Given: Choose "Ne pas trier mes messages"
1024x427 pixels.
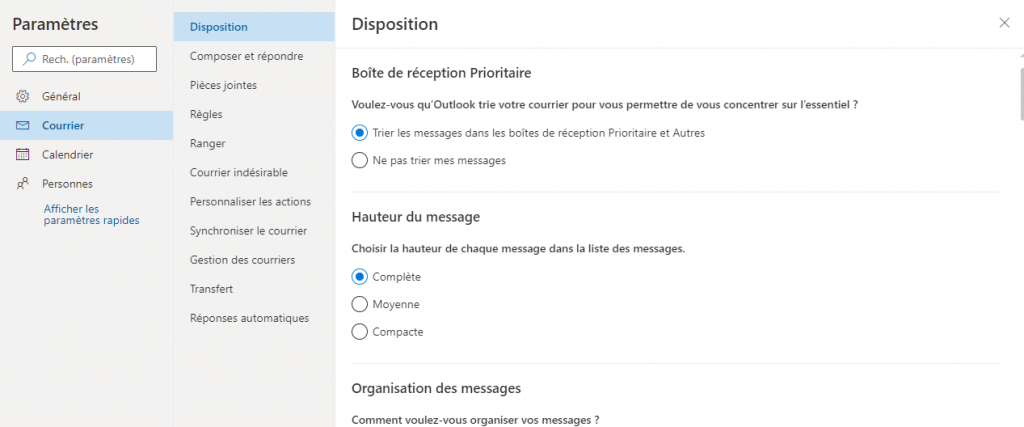Looking at the screenshot, I should [360, 160].
